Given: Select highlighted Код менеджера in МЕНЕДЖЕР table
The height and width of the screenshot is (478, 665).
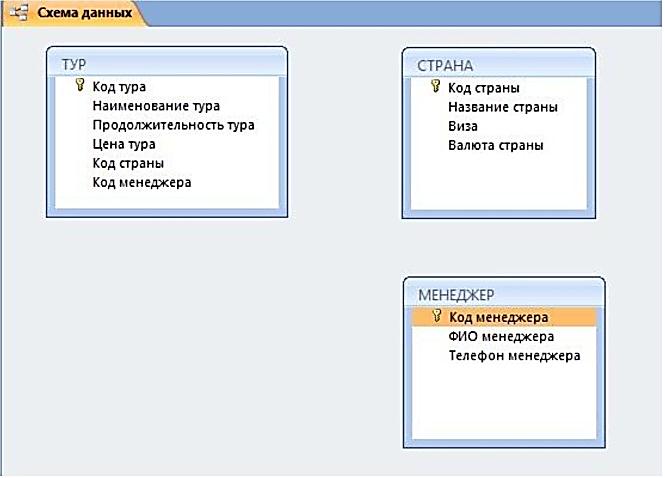Looking at the screenshot, I should tap(504, 317).
